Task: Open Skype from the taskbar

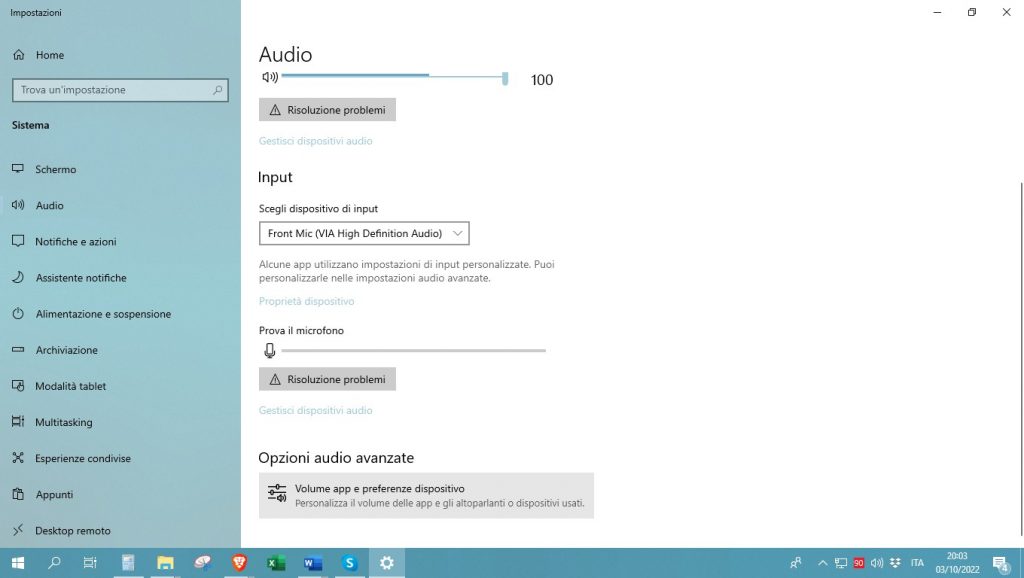Action: click(349, 563)
